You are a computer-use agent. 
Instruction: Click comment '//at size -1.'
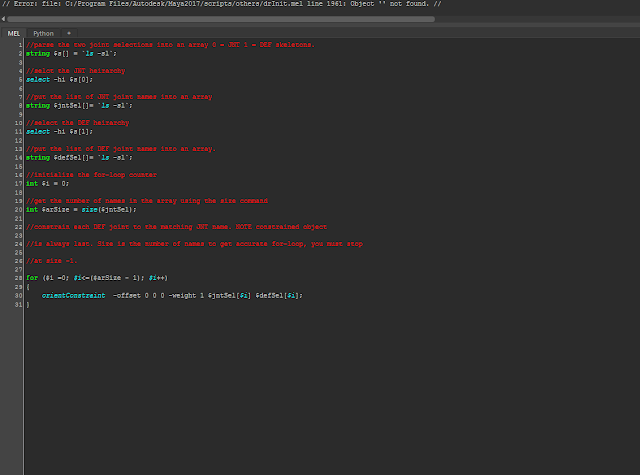coord(51,261)
